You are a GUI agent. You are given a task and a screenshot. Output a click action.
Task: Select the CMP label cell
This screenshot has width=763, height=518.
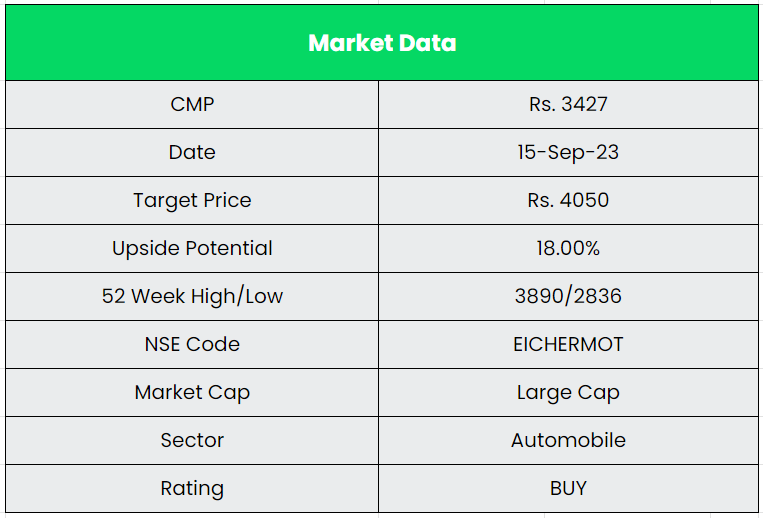click(192, 104)
